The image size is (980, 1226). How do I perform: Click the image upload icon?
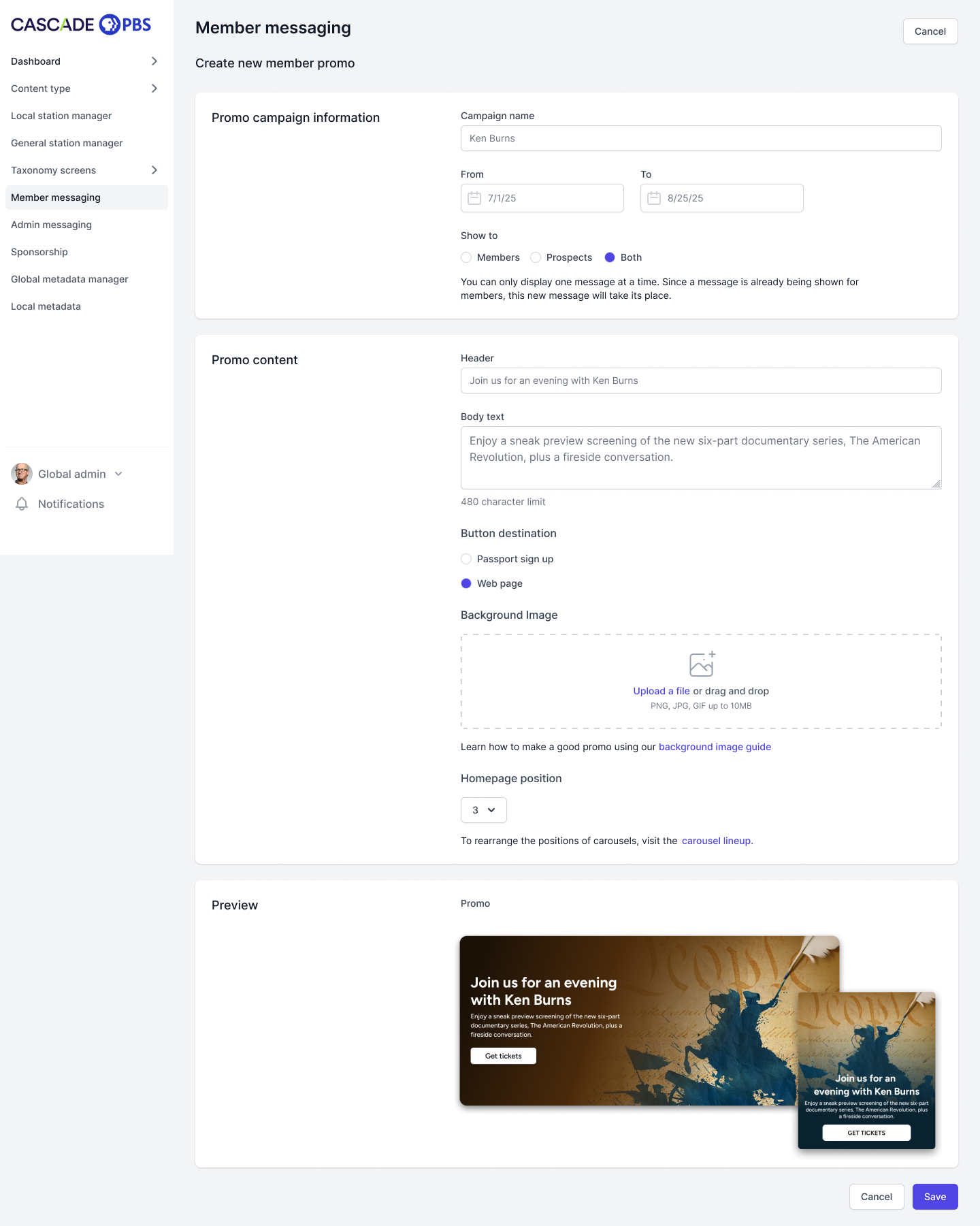point(702,664)
